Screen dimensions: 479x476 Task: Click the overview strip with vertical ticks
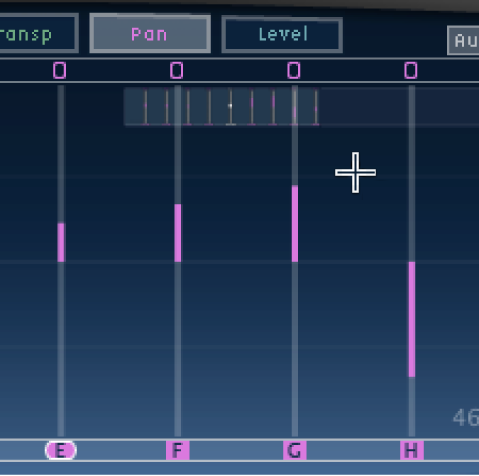[221, 107]
